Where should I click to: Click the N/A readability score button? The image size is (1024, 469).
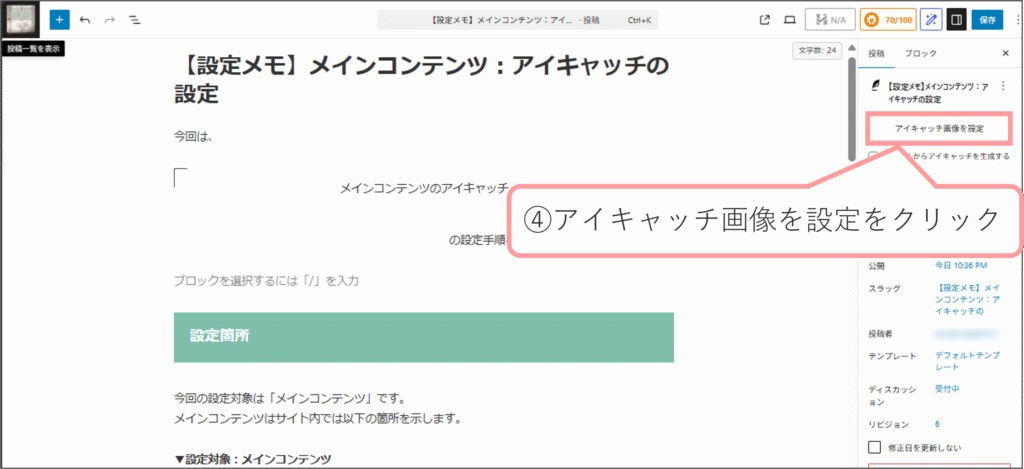pyautogui.click(x=829, y=20)
